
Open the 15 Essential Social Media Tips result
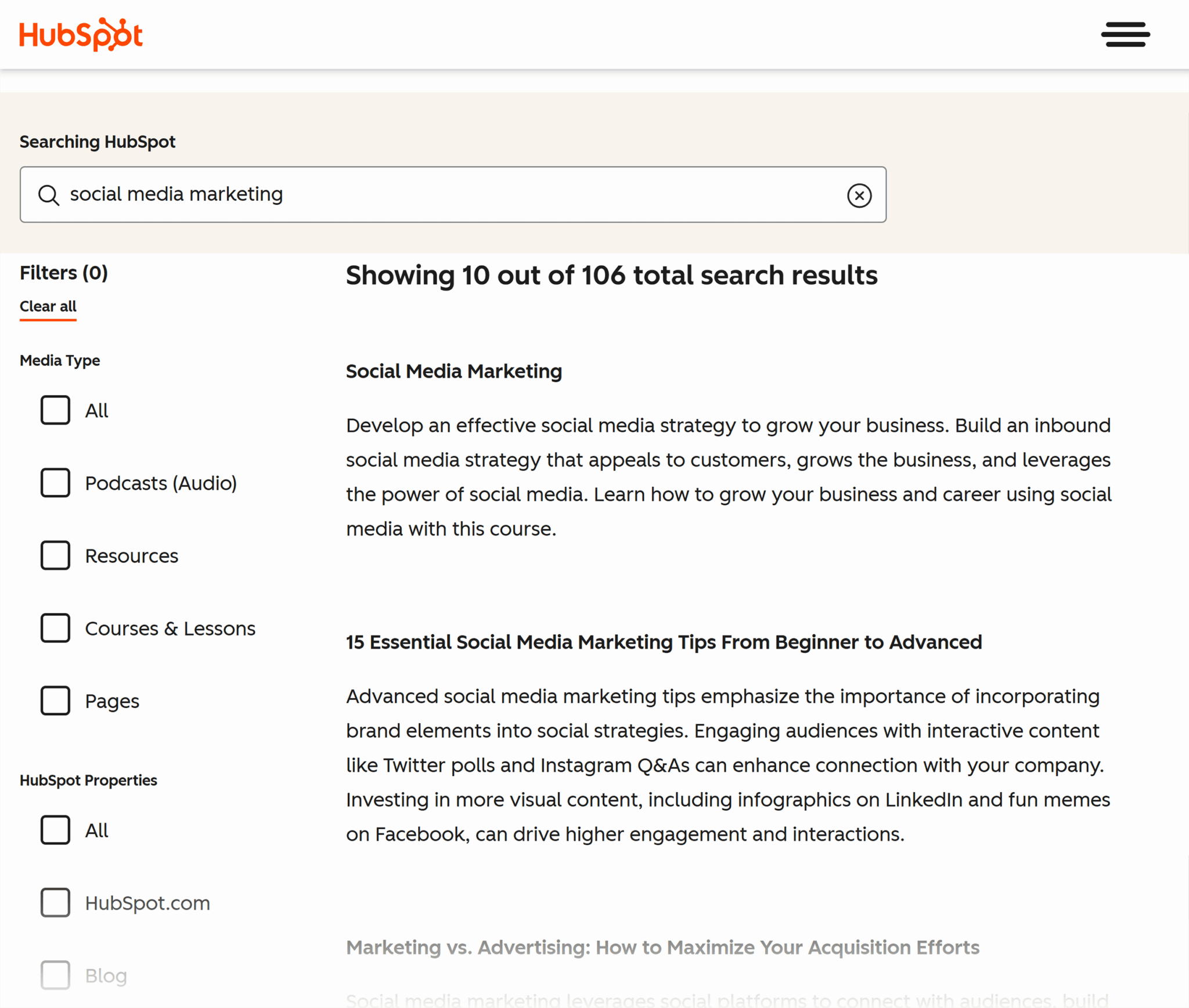click(664, 642)
